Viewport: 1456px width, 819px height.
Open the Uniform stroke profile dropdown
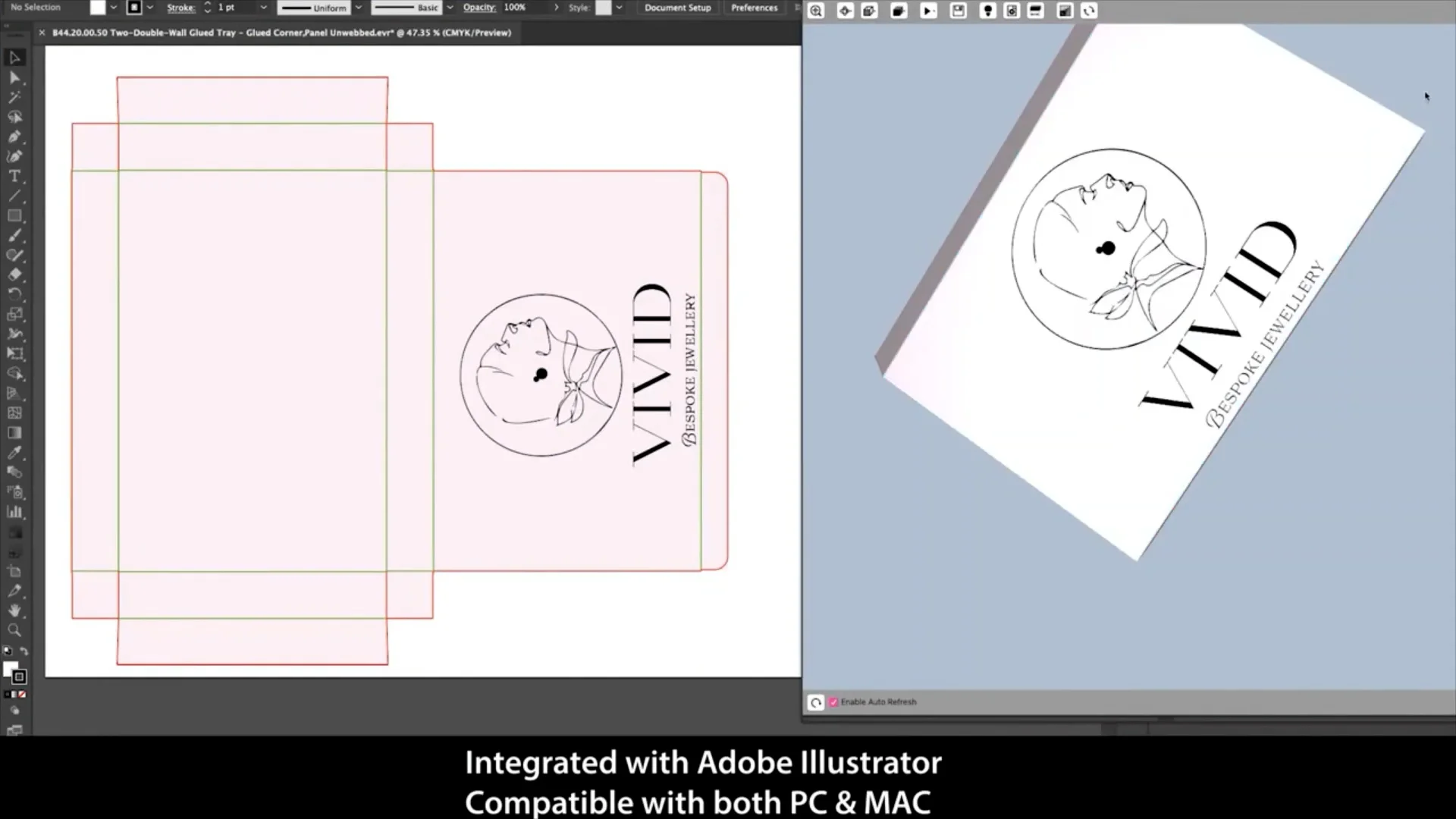358,8
